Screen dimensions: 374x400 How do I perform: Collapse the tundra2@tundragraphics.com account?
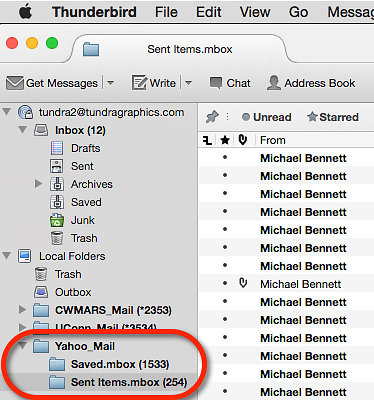7,112
